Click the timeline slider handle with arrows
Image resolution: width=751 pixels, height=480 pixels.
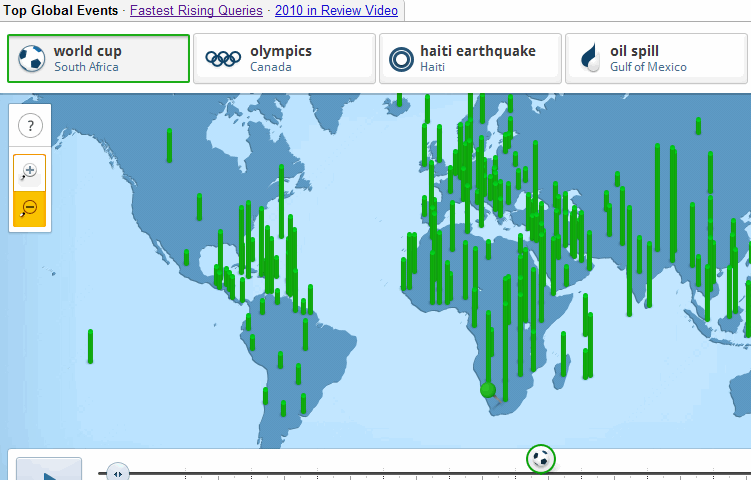click(117, 472)
